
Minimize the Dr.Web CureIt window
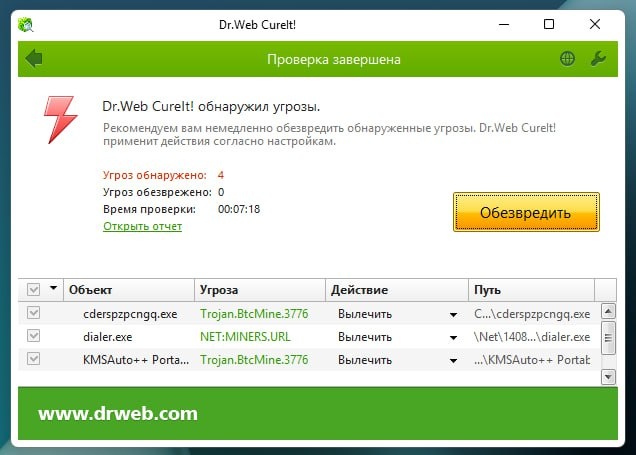[504, 24]
